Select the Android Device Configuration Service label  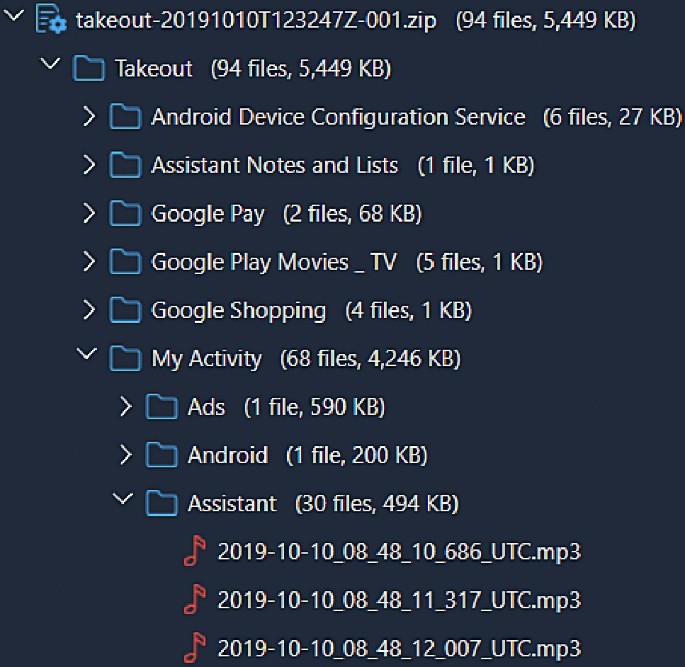coord(338,118)
